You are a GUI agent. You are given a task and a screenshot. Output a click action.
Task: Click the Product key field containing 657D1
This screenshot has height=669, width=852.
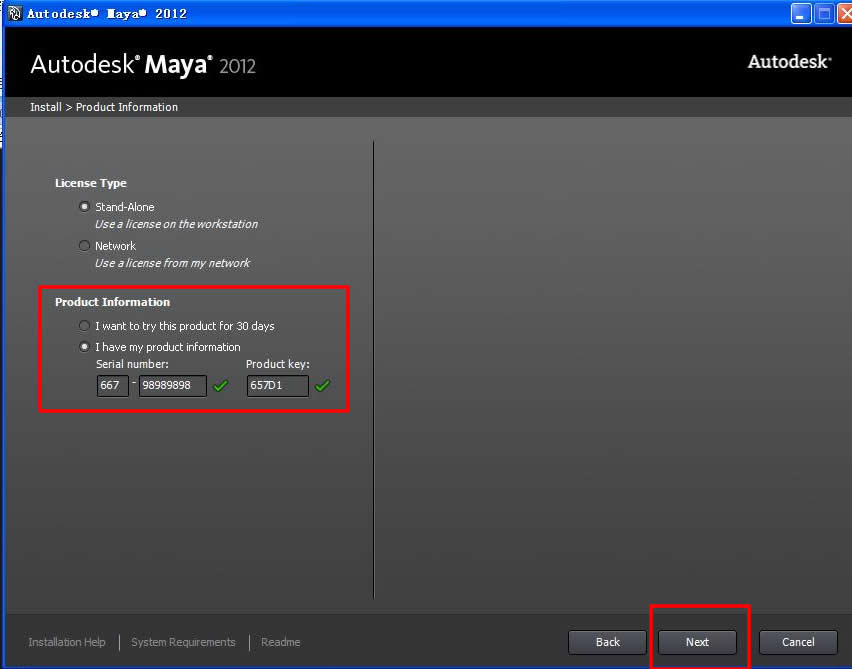click(x=278, y=385)
